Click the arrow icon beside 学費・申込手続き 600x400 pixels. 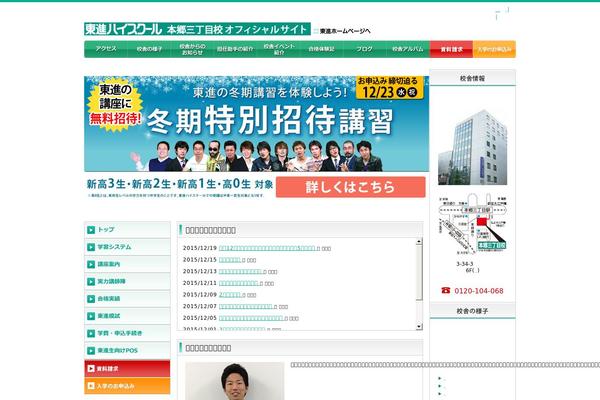[x=91, y=333]
